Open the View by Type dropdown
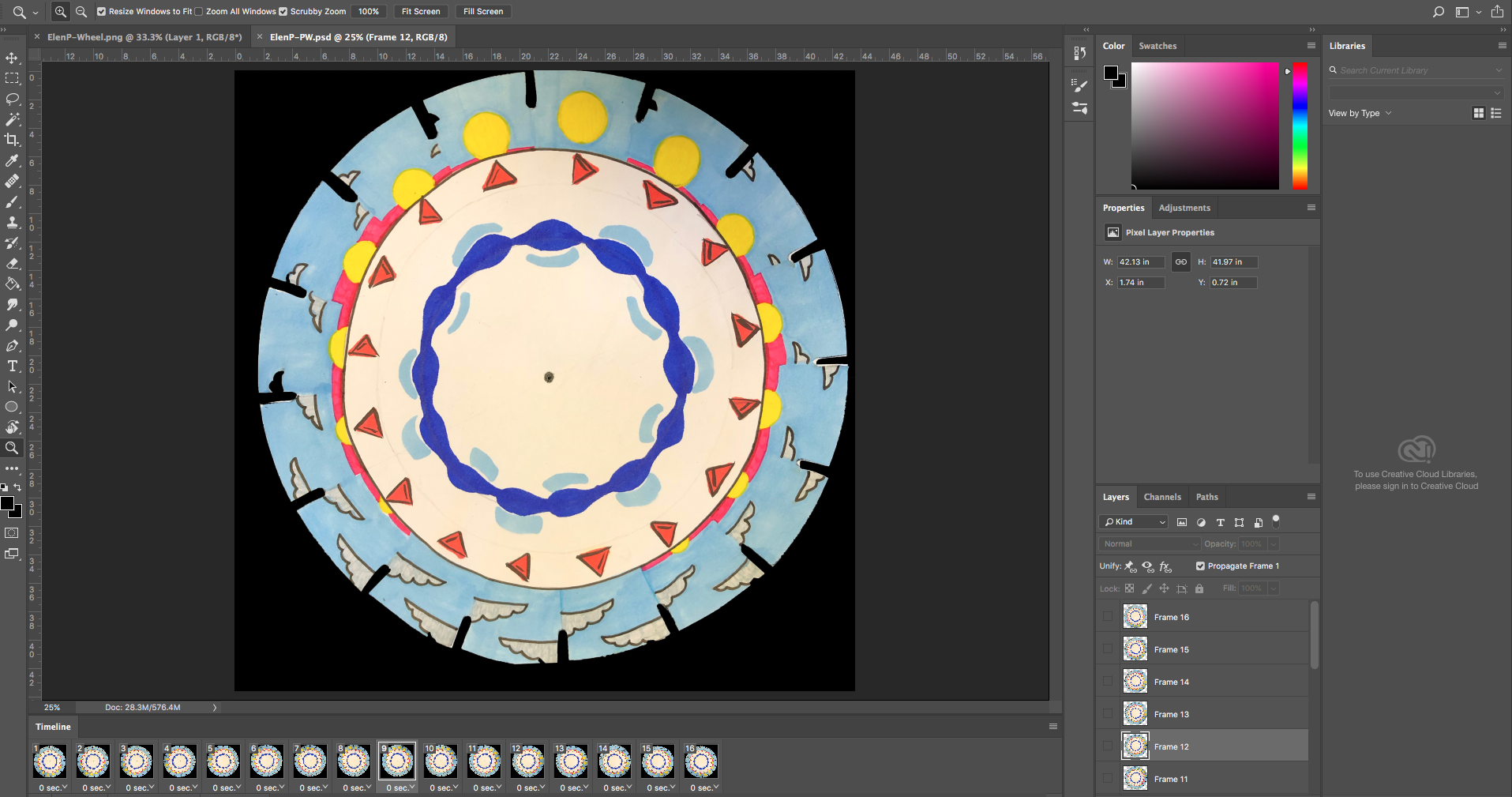 (x=1360, y=113)
